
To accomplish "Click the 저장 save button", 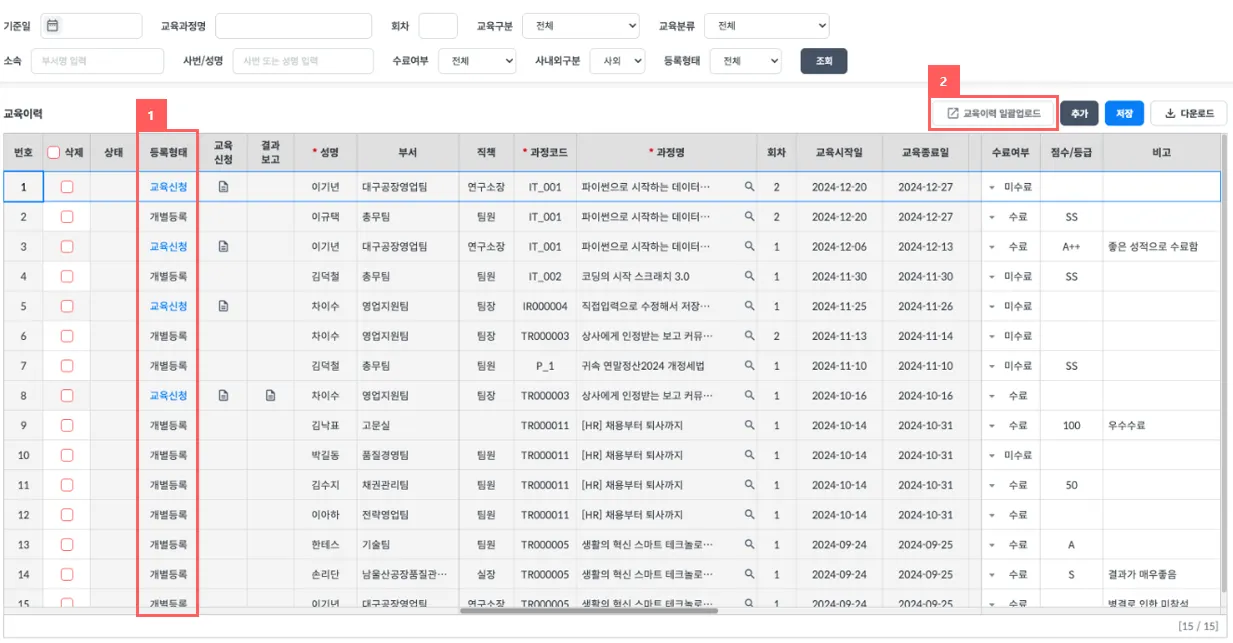I will pos(1124,114).
